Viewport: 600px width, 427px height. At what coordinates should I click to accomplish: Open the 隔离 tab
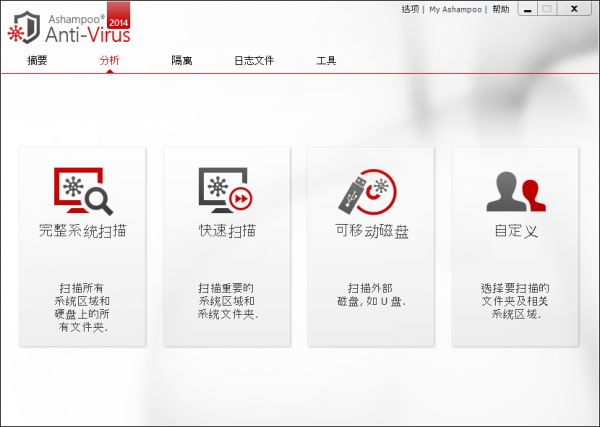click(x=181, y=61)
